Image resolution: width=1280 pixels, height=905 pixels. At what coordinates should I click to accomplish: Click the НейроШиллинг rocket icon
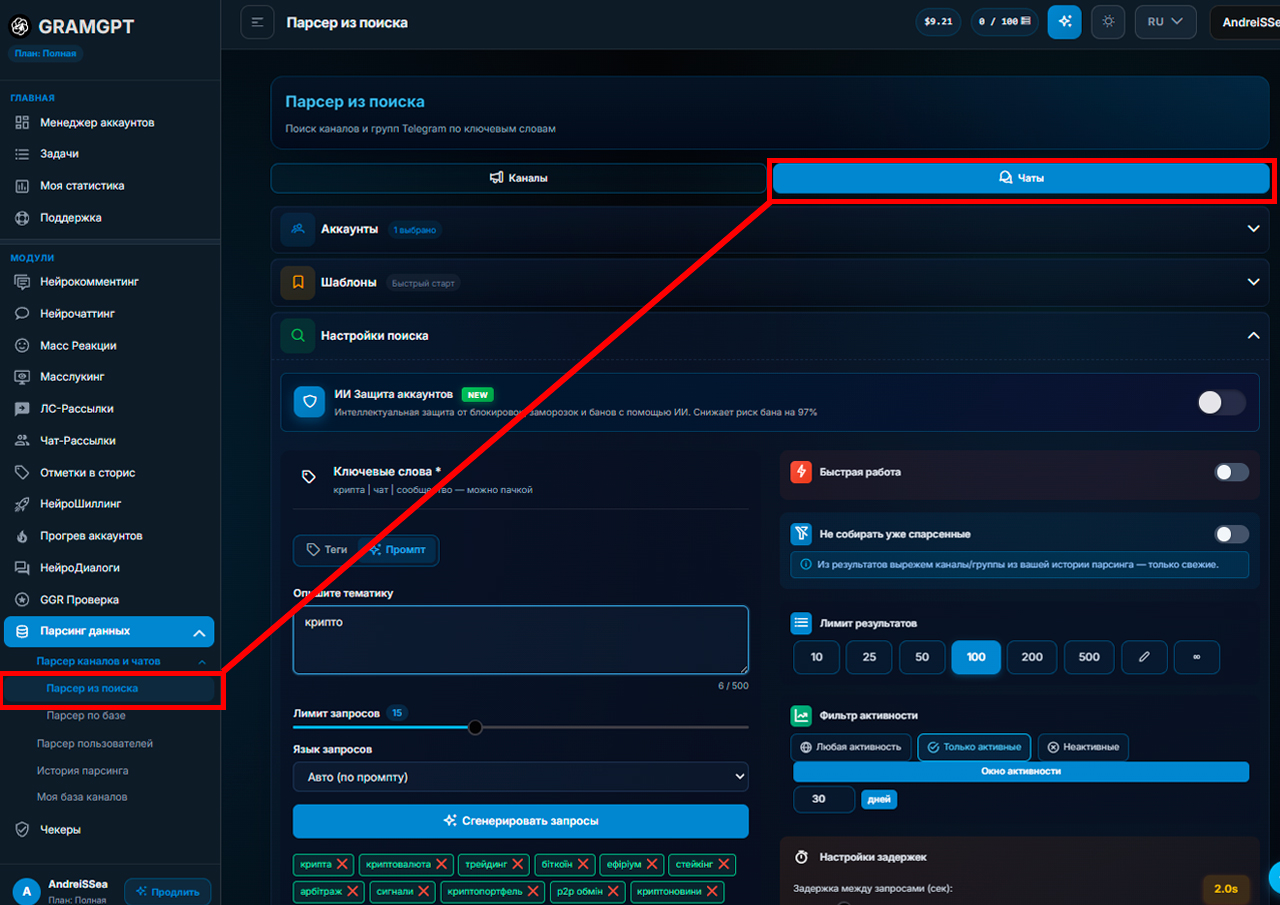(22, 504)
